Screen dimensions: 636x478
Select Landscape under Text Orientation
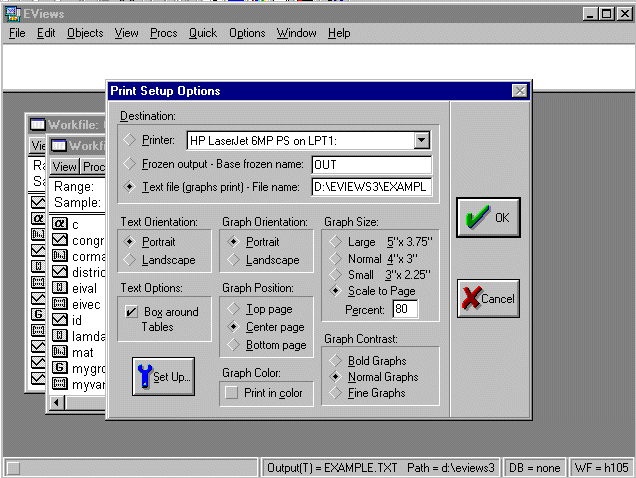point(130,260)
